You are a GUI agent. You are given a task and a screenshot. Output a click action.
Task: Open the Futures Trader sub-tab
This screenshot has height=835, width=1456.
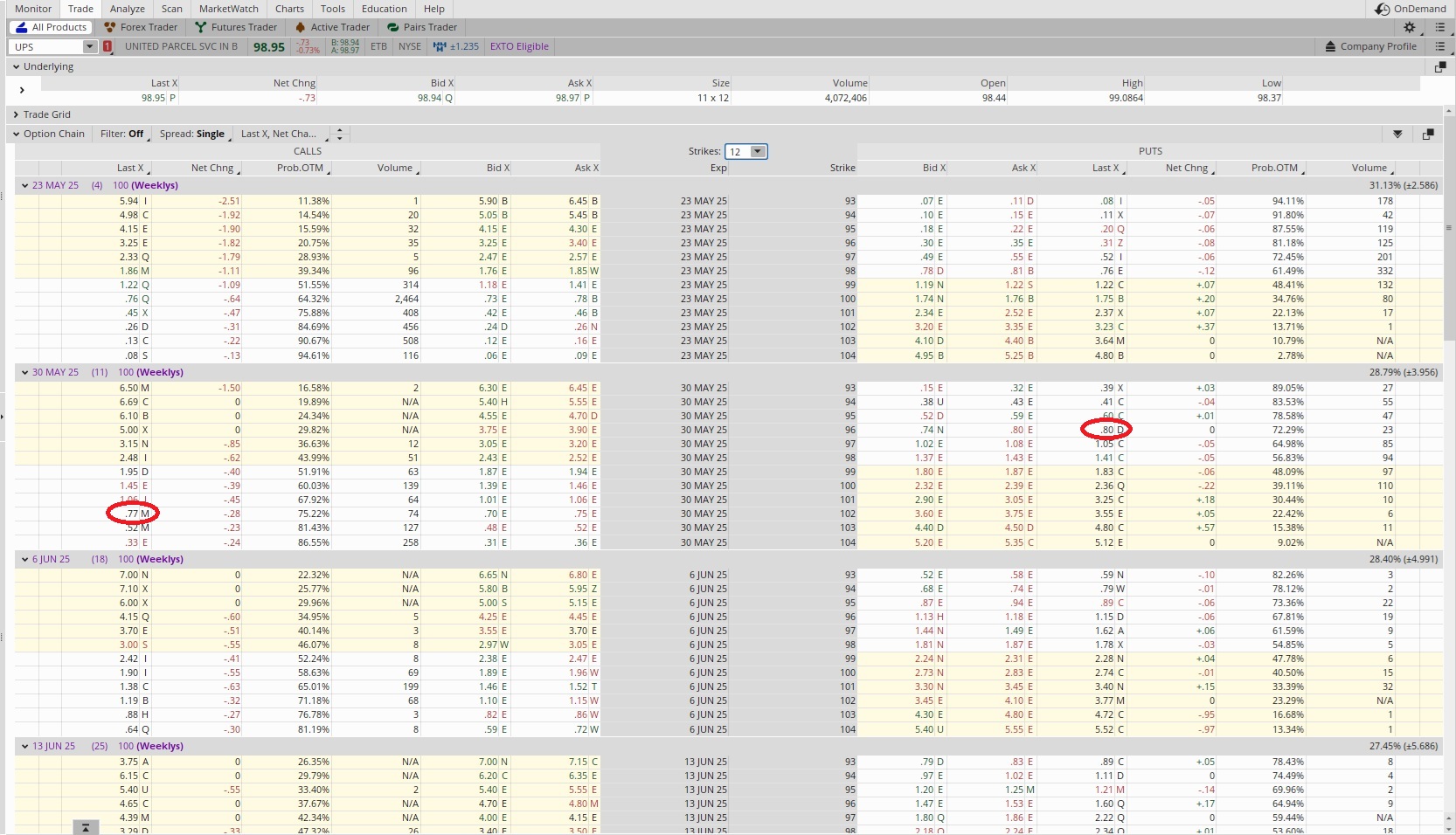pyautogui.click(x=235, y=27)
